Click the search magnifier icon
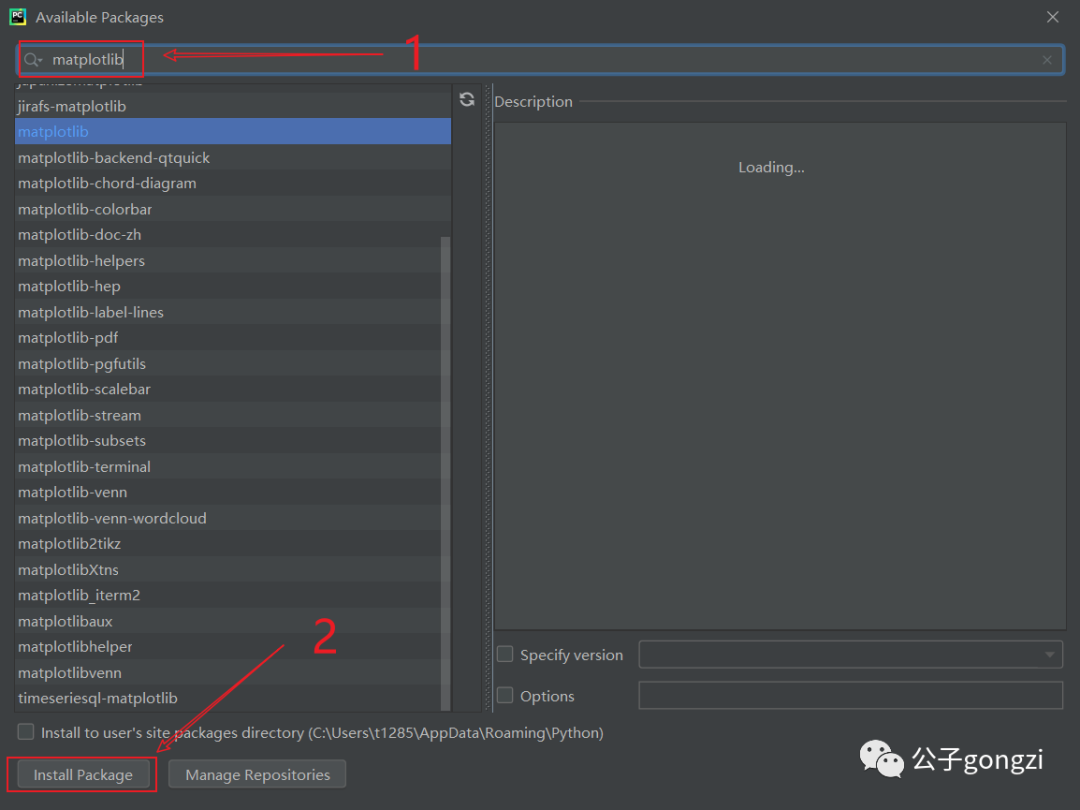Screen dimensions: 1080x810 tap(30, 60)
